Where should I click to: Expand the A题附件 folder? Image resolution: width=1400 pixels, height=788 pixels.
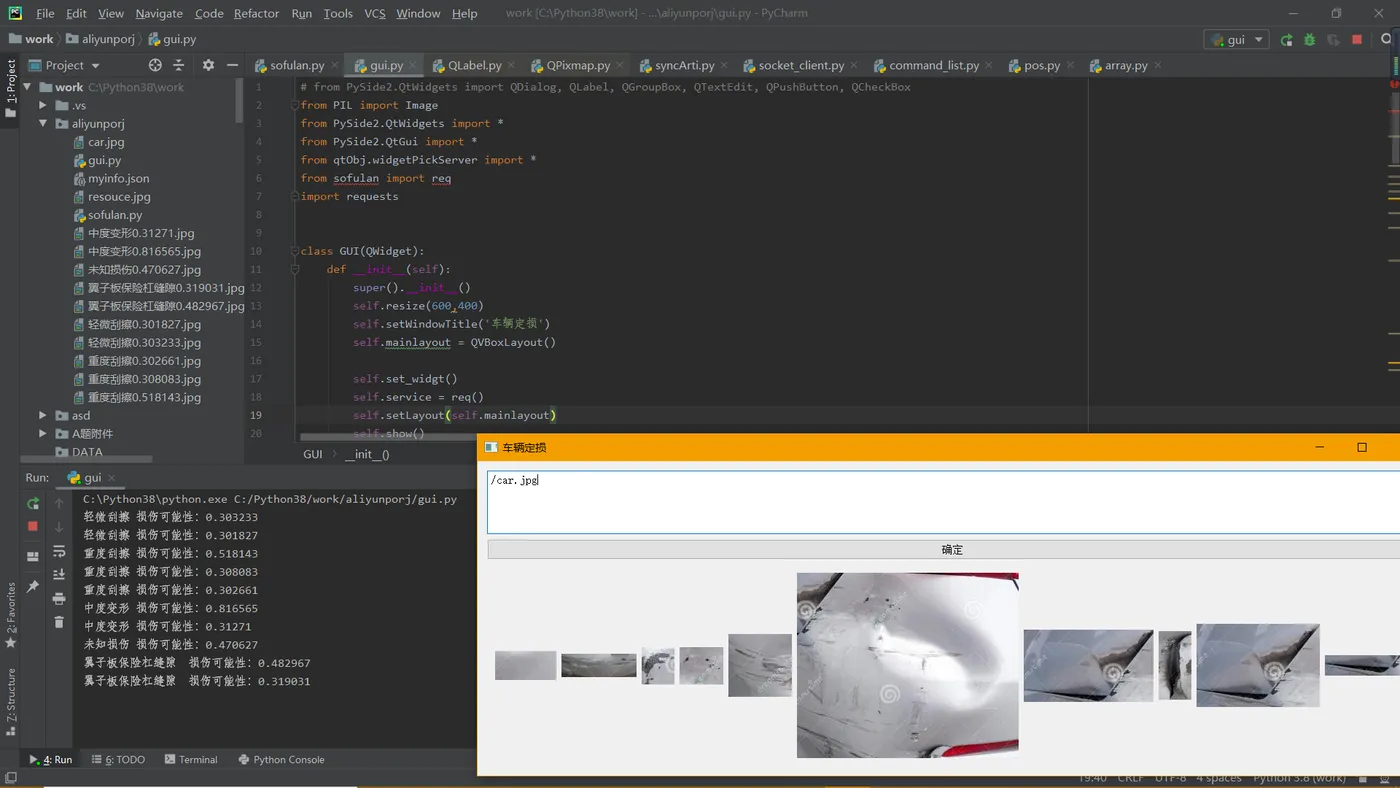pos(43,434)
